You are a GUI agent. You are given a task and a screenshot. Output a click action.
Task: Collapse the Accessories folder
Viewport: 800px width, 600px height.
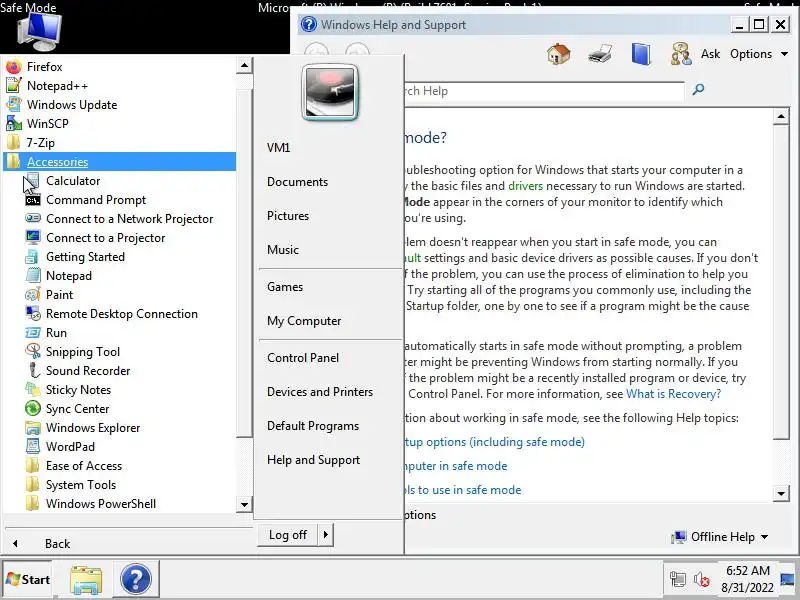pos(119,162)
